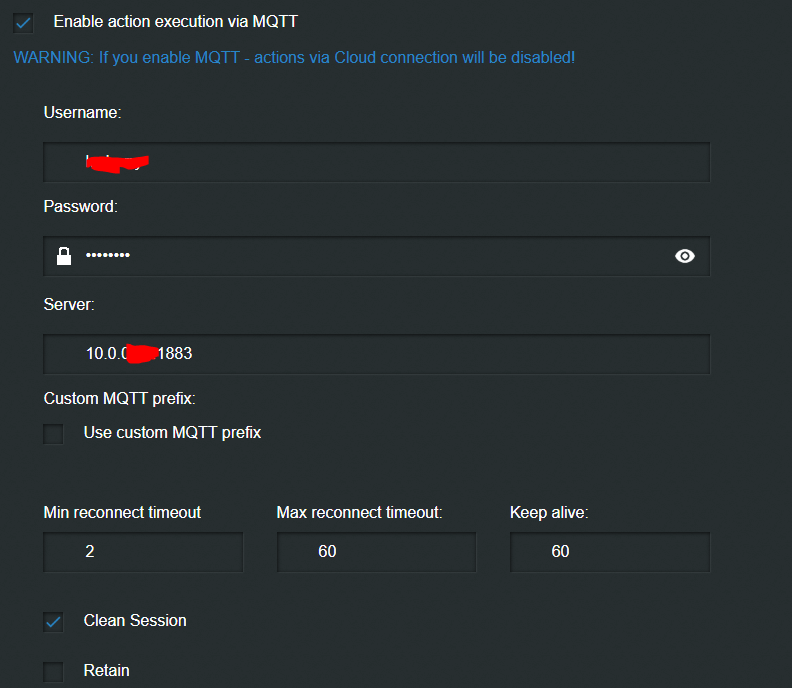792x688 pixels.
Task: Focus the Max reconnect timeout value box
Action: pos(376,552)
